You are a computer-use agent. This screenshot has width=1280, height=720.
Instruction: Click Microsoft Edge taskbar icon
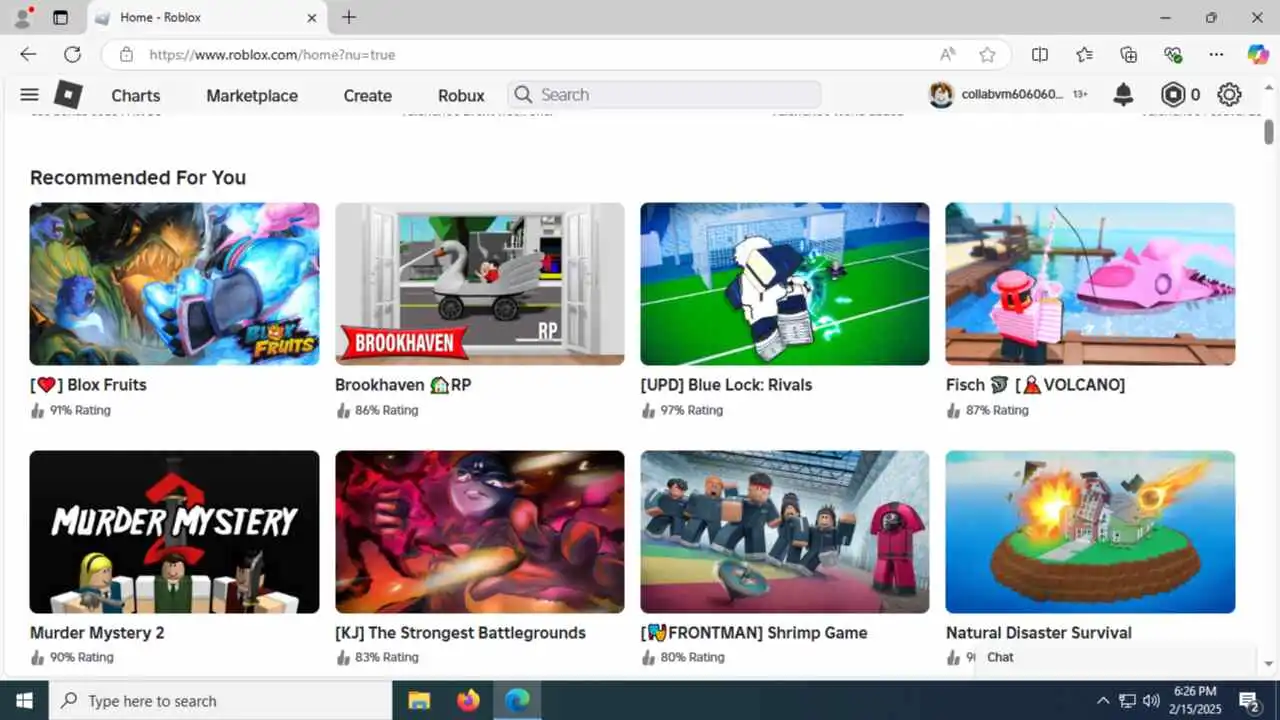click(517, 700)
